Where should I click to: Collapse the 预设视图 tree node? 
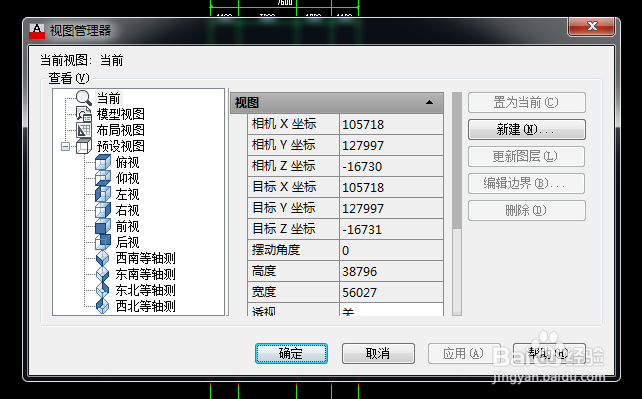(66, 146)
